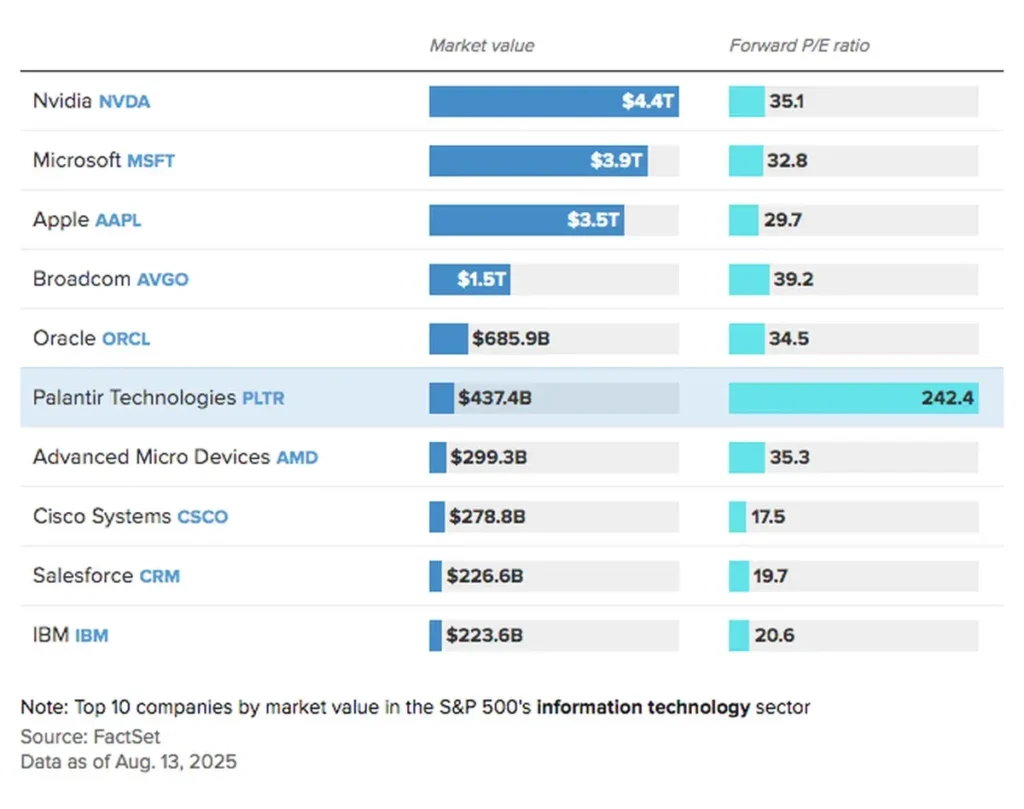The height and width of the screenshot is (809, 1024).
Task: Open the ORCL ticker link
Action: point(126,339)
